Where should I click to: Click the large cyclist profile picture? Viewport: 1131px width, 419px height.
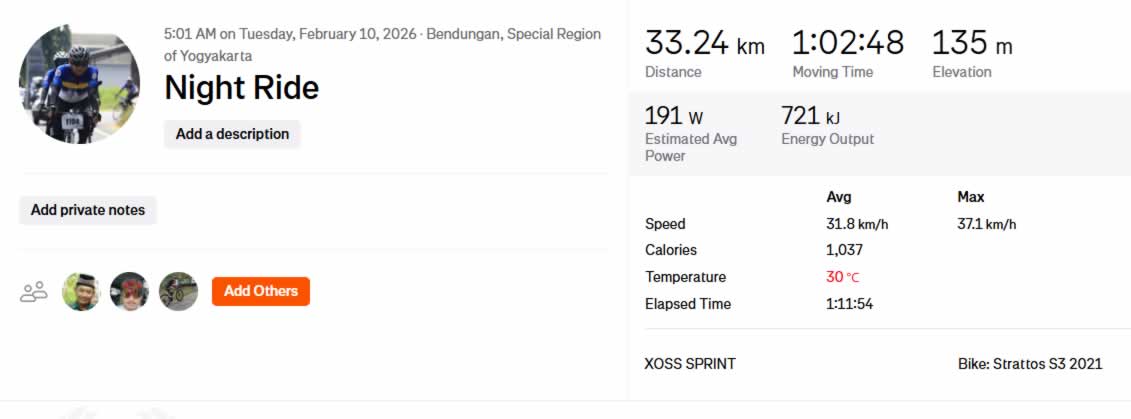pyautogui.click(x=79, y=84)
